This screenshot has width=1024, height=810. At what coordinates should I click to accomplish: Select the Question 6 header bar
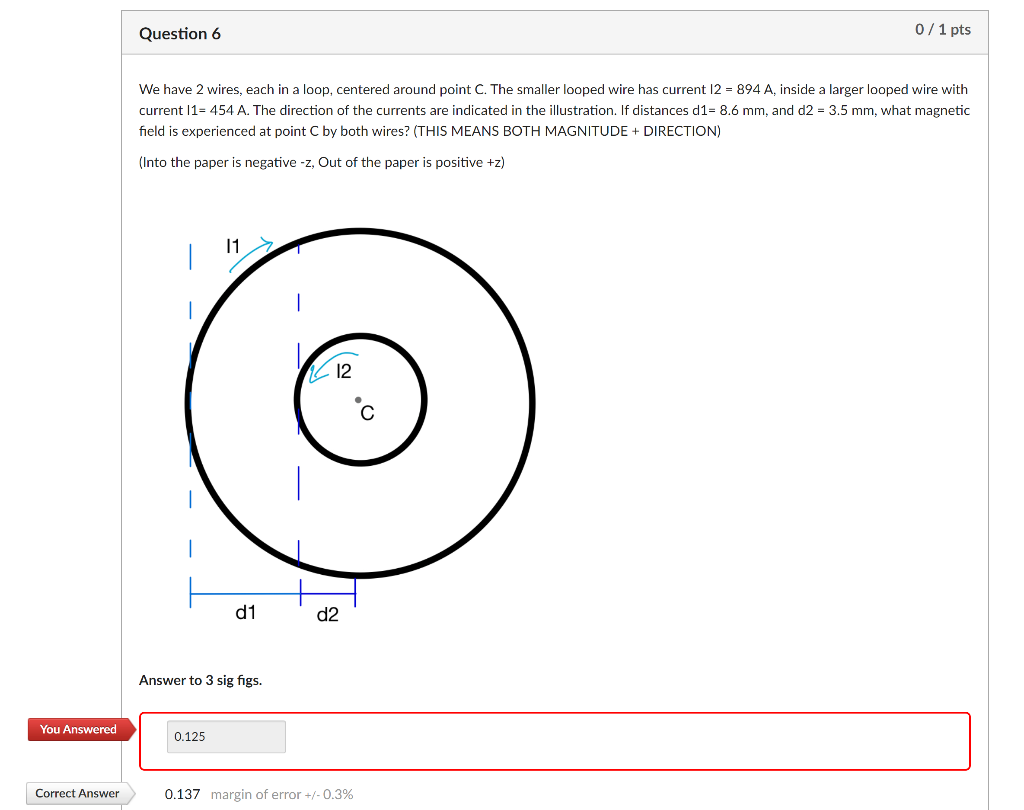coord(180,33)
